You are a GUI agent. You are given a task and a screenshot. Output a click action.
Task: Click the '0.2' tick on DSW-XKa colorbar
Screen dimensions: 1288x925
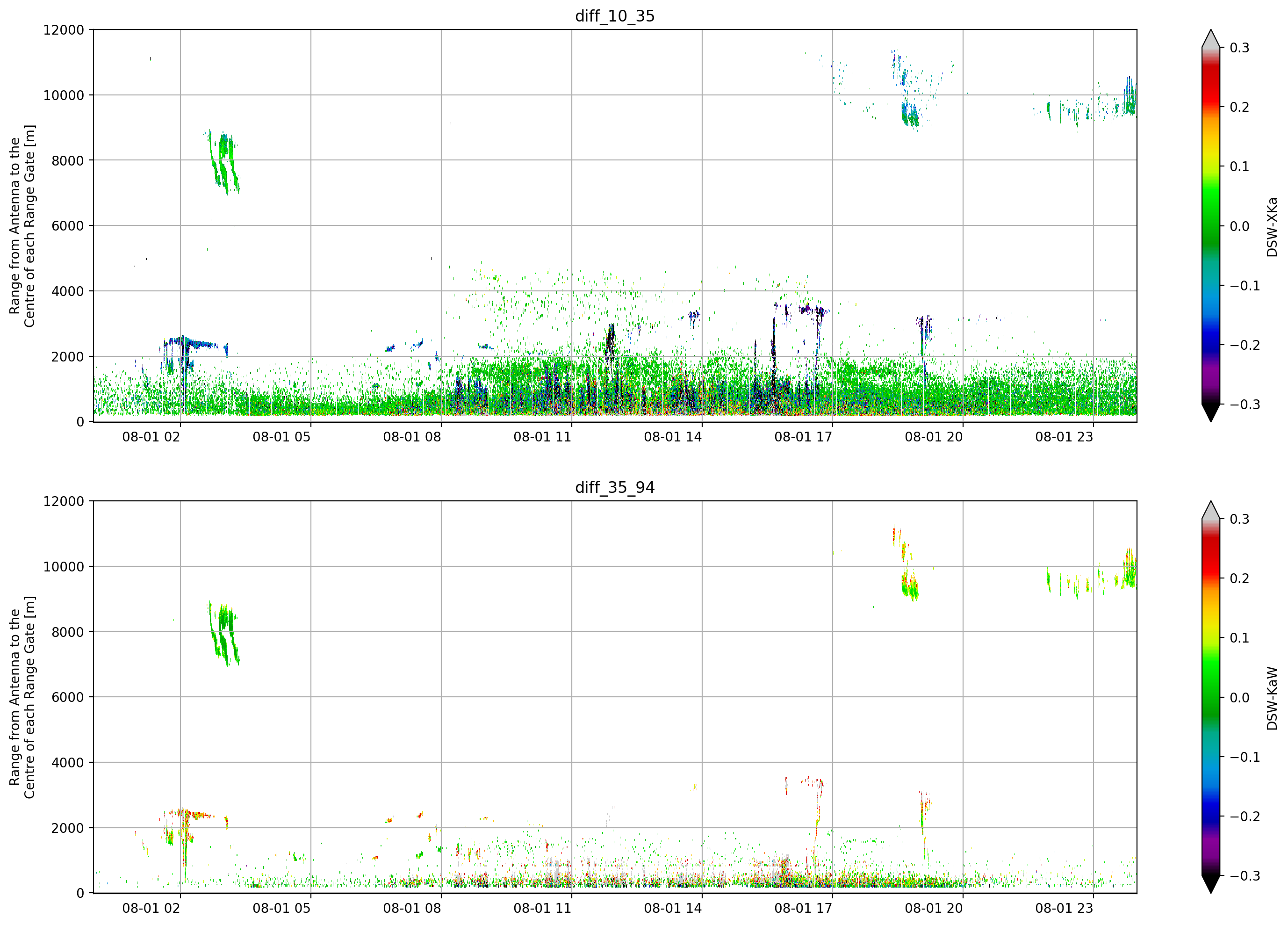point(1240,107)
